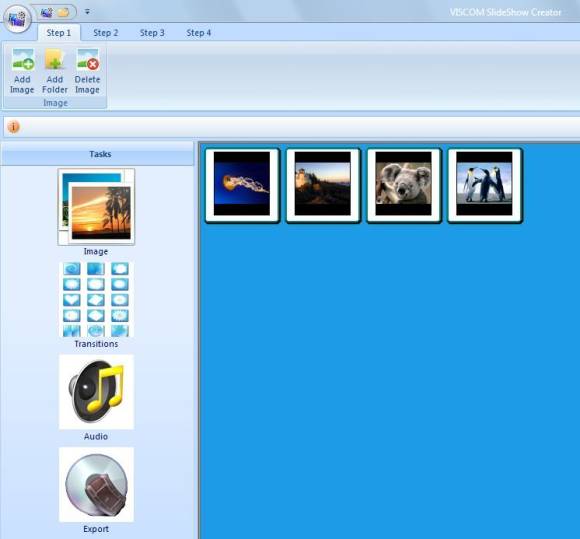
Task: Switch to the Step 2 tab
Action: click(106, 33)
